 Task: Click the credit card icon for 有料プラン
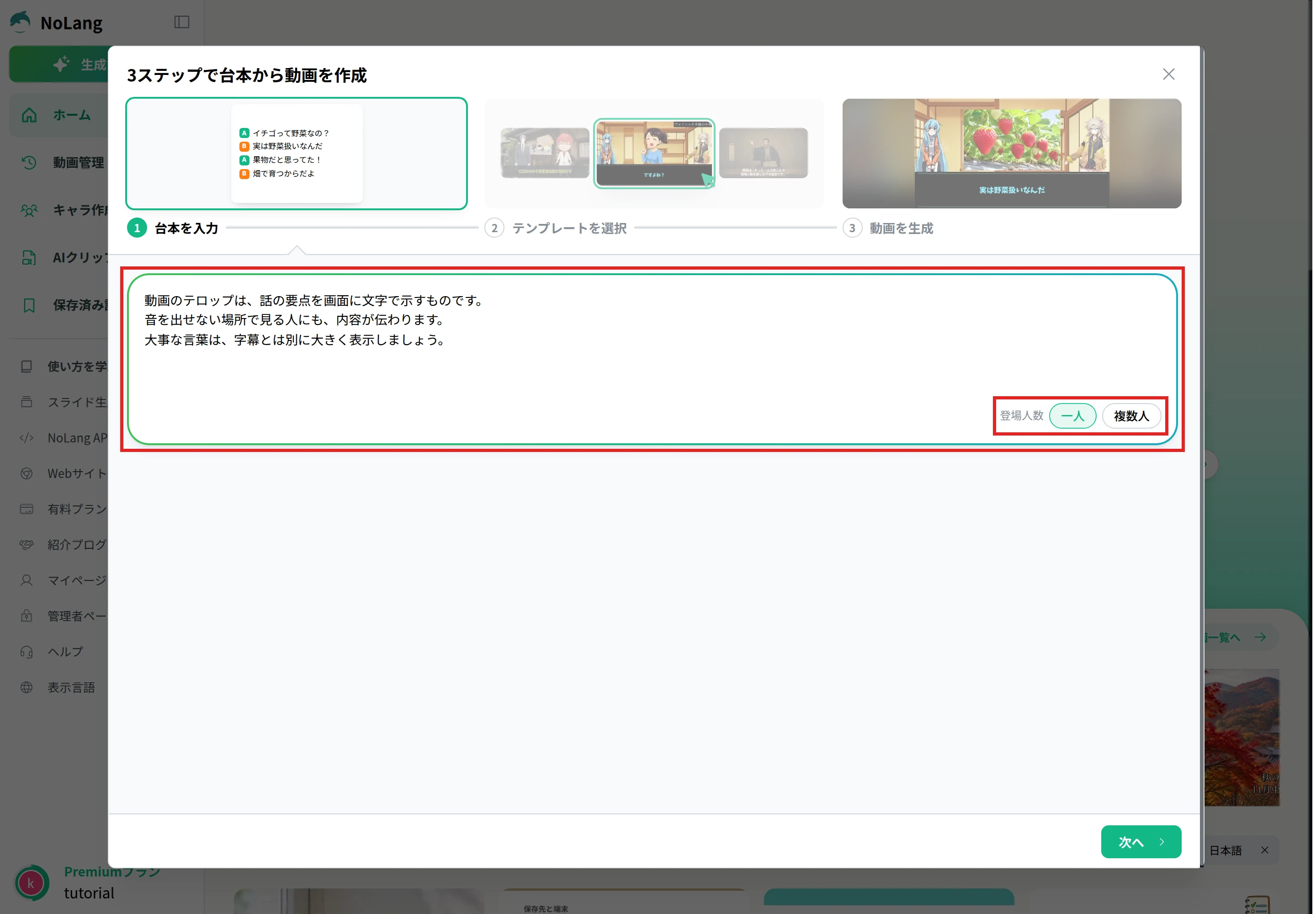[27, 509]
